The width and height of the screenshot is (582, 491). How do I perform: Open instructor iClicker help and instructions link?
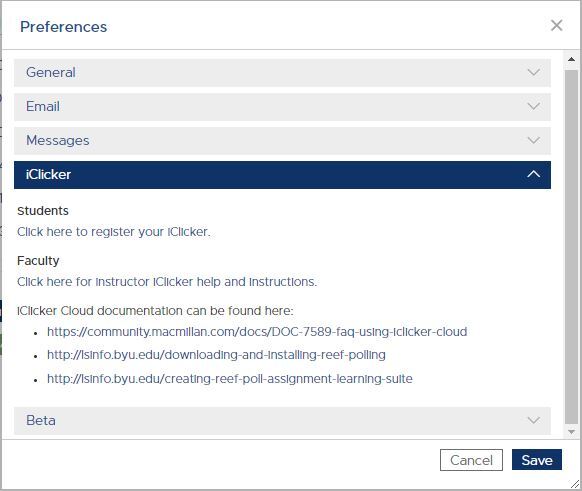pos(167,282)
